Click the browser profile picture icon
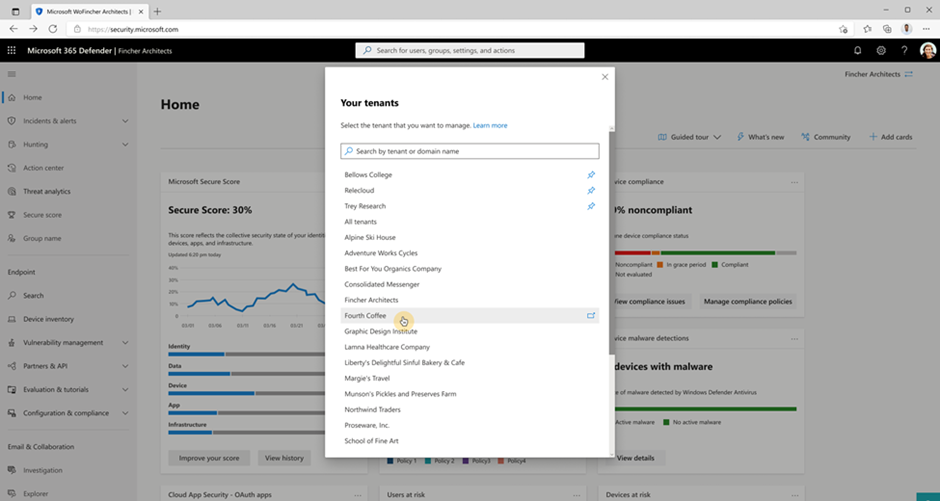This screenshot has height=501, width=940. tap(906, 29)
